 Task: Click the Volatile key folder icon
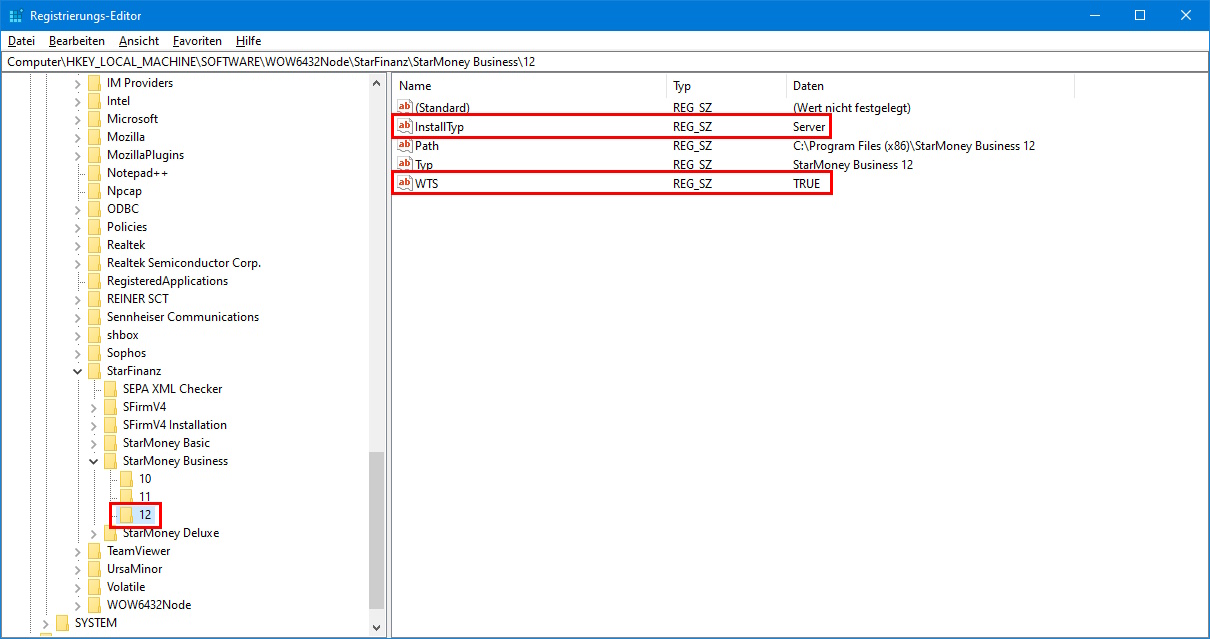click(94, 587)
